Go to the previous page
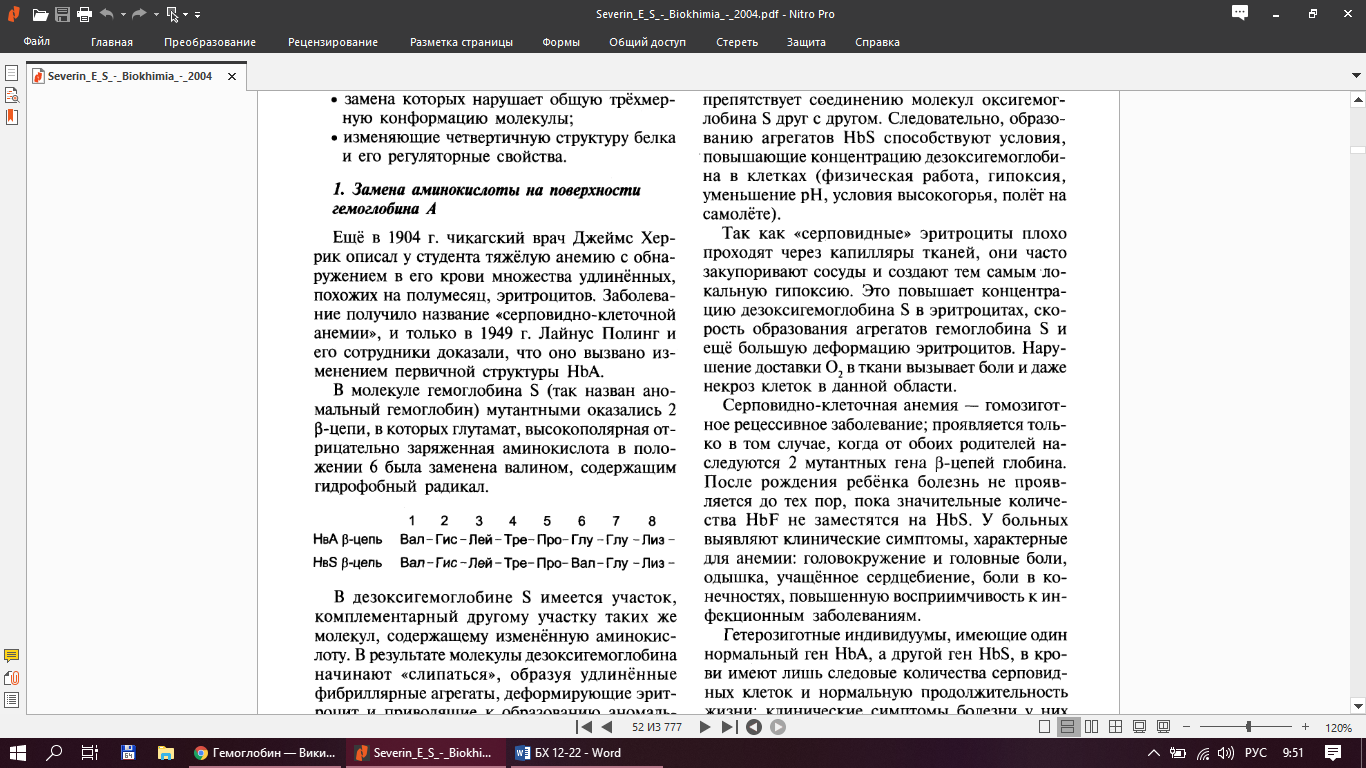Screen dimensions: 1366x768 pos(606,727)
